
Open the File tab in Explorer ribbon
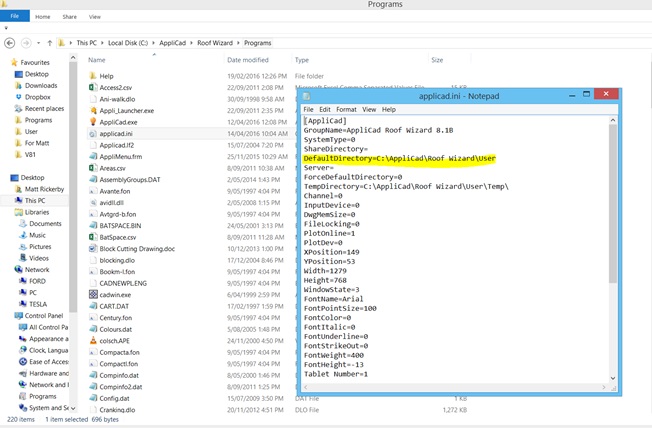15,16
